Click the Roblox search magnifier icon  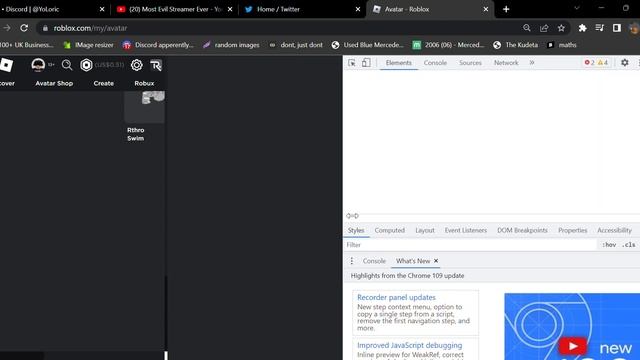pos(67,65)
